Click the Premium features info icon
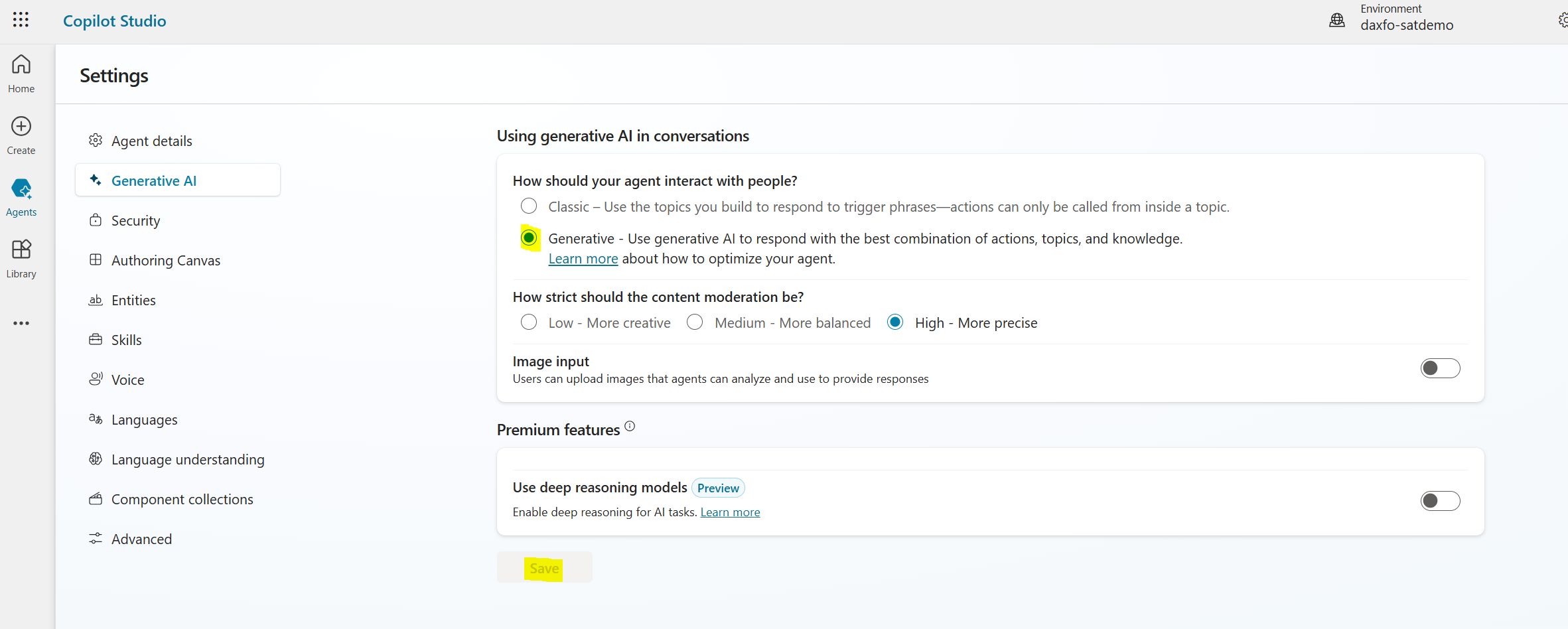 coord(630,427)
